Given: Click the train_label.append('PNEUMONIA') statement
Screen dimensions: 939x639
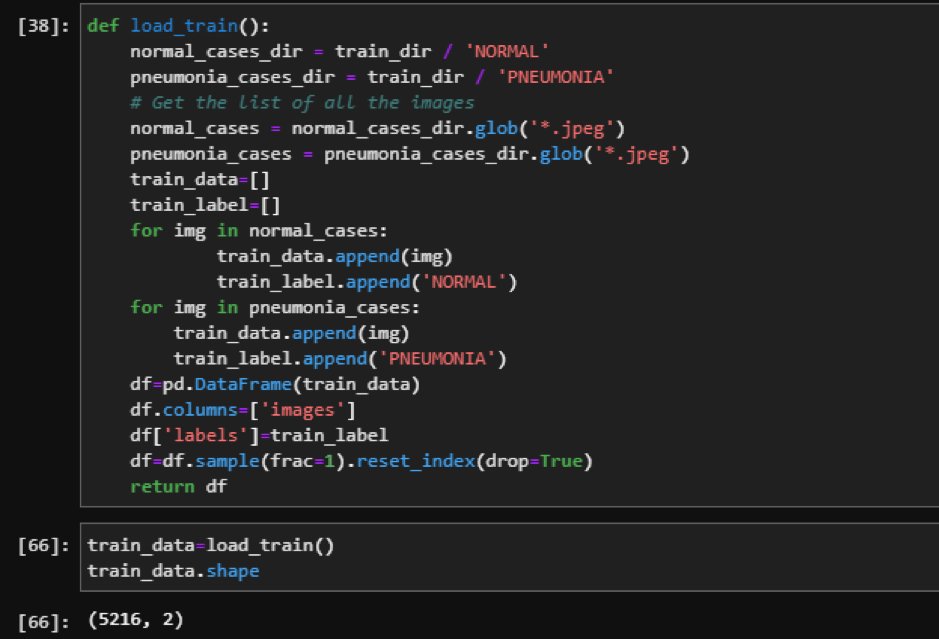Looking at the screenshot, I should 340,359.
